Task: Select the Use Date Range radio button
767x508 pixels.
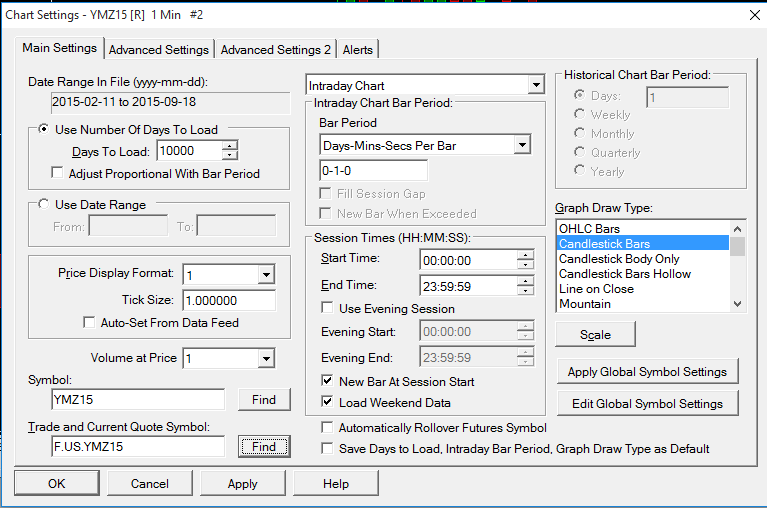Action: tap(44, 204)
